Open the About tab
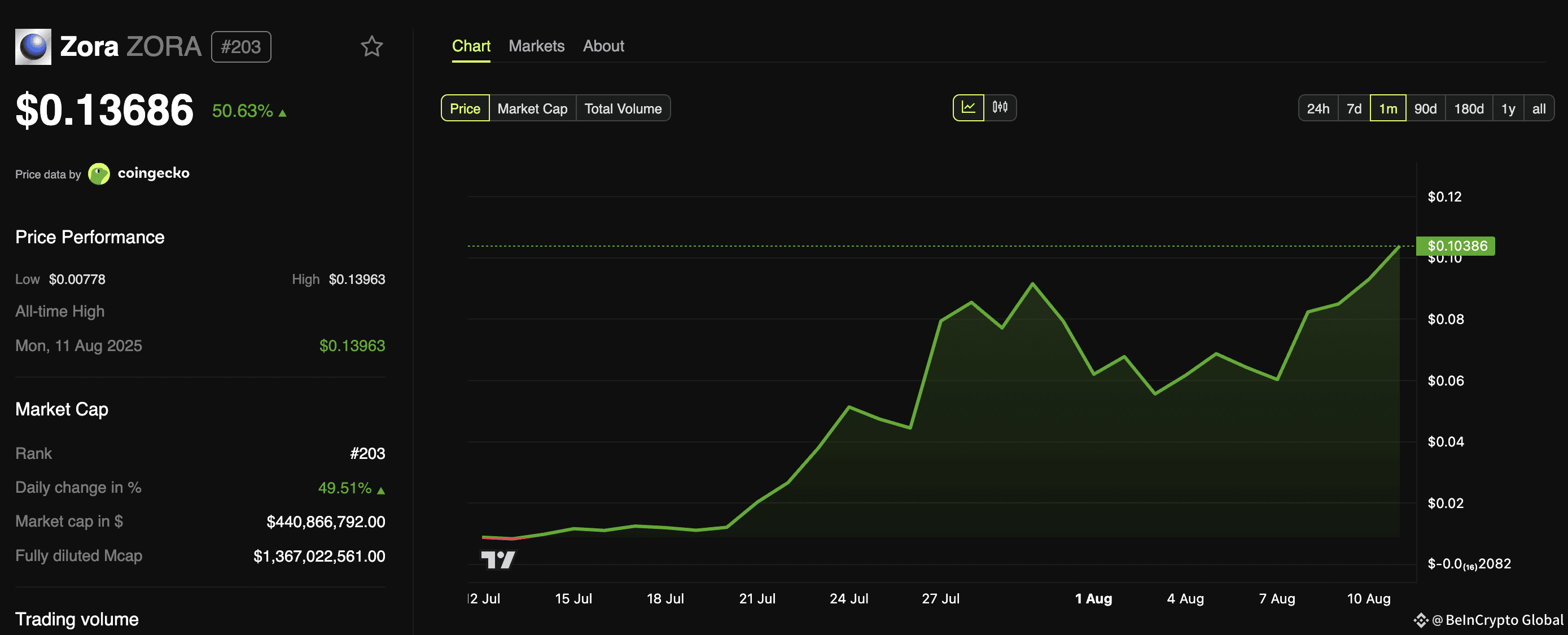This screenshot has height=635, width=1568. (603, 46)
